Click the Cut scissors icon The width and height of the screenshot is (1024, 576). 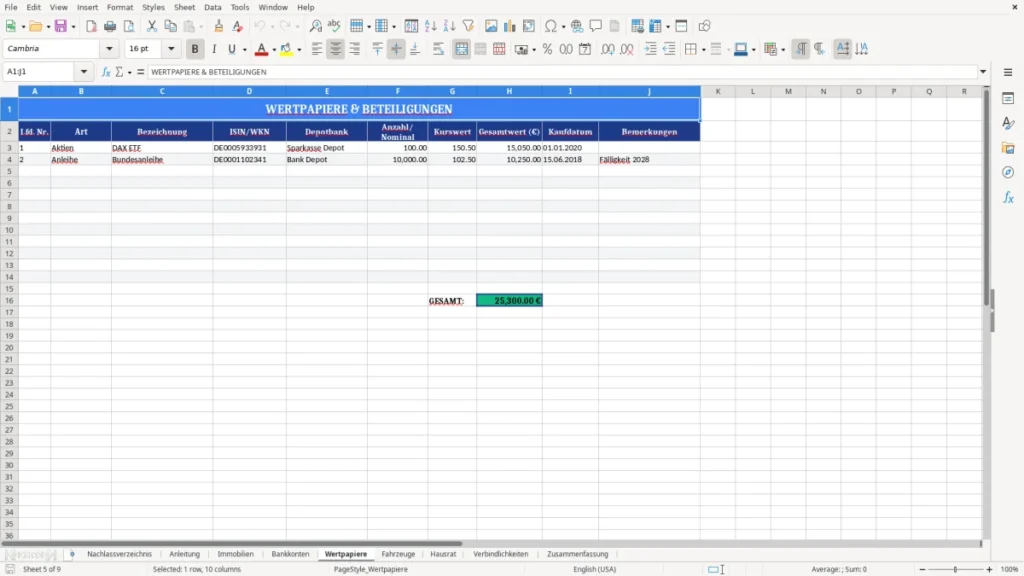pos(152,26)
